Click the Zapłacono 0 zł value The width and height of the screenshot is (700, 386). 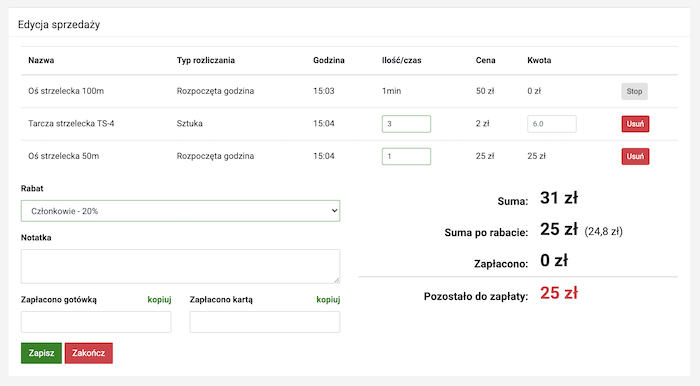554,261
